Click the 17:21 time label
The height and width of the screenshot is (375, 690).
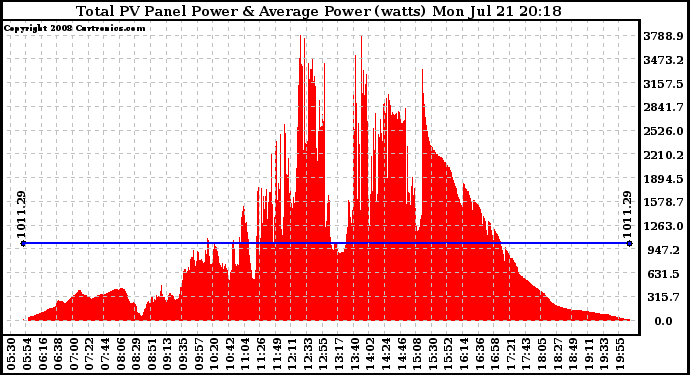[510, 354]
